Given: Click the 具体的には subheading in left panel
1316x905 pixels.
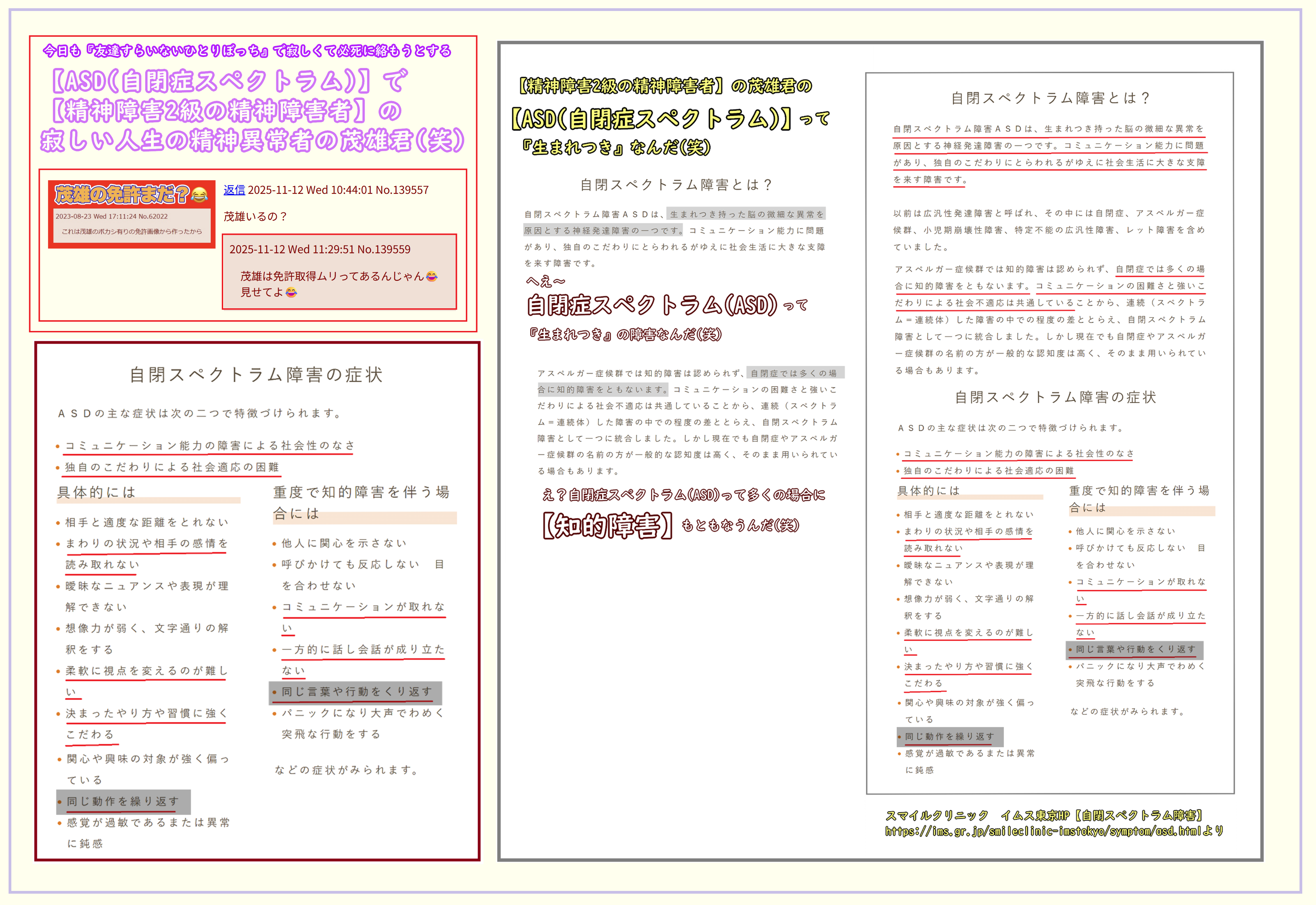Looking at the screenshot, I should coord(96,492).
